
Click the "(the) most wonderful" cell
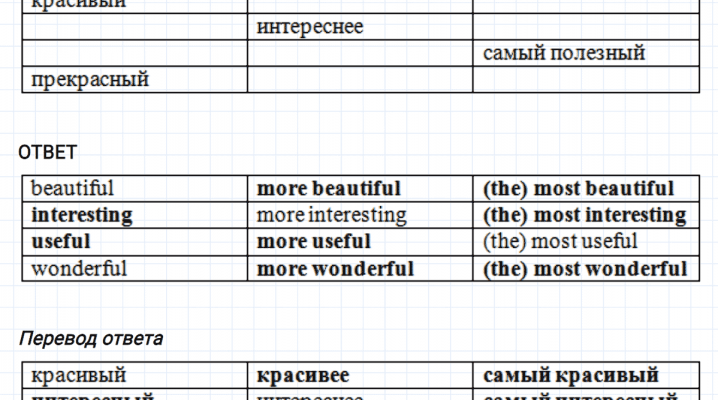(x=584, y=268)
